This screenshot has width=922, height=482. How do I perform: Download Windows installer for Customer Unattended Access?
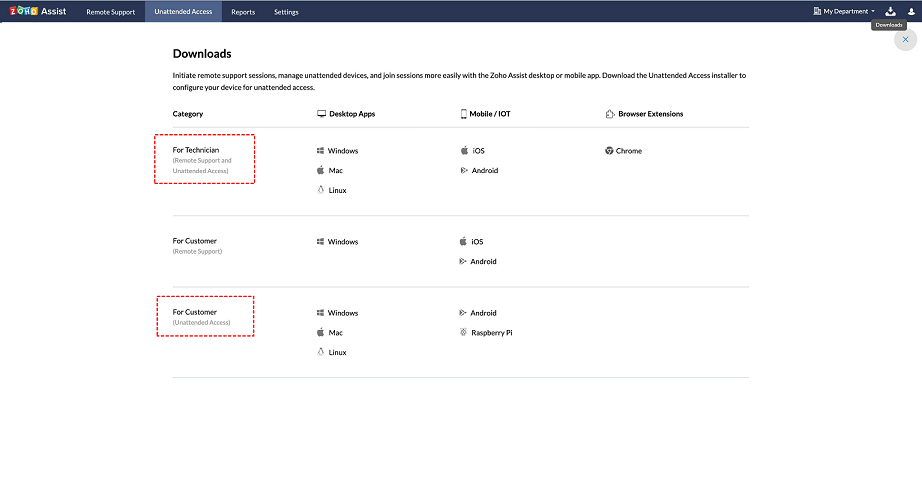pos(338,313)
